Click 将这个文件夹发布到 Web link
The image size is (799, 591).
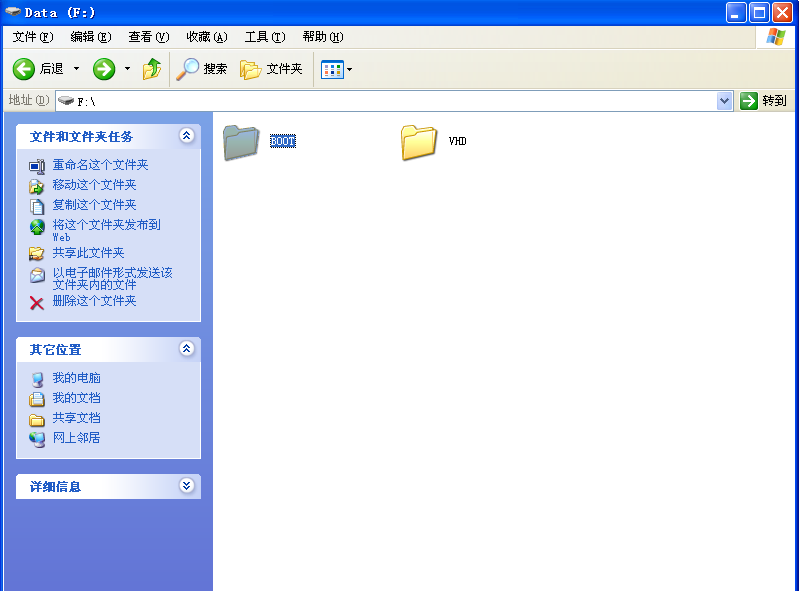tap(106, 230)
